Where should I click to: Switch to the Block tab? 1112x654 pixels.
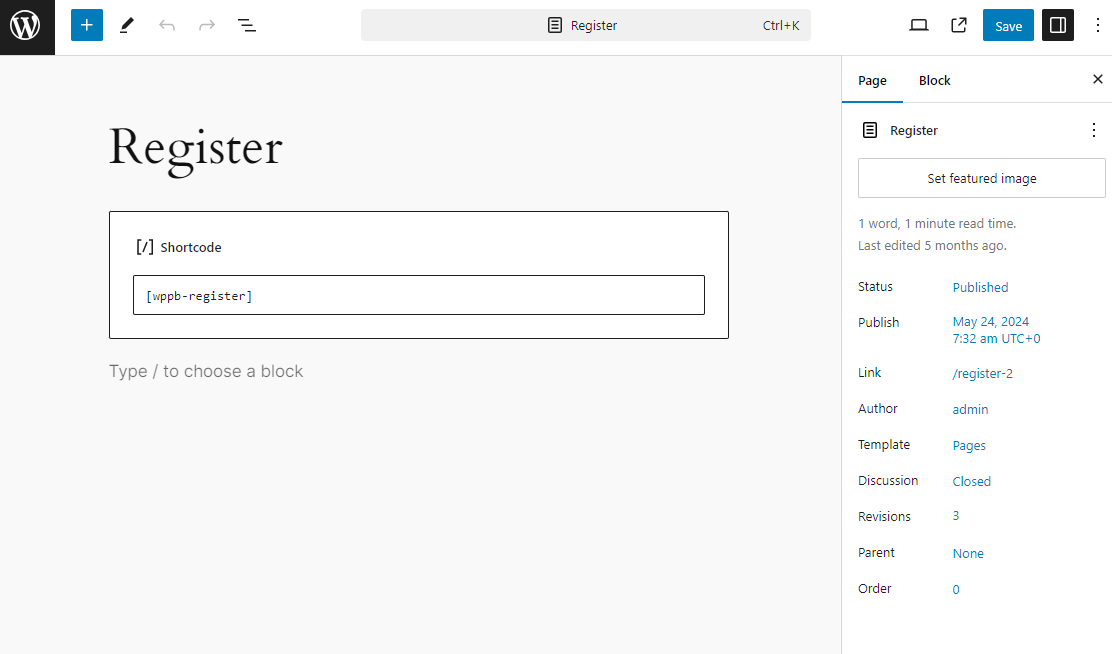[x=934, y=80]
